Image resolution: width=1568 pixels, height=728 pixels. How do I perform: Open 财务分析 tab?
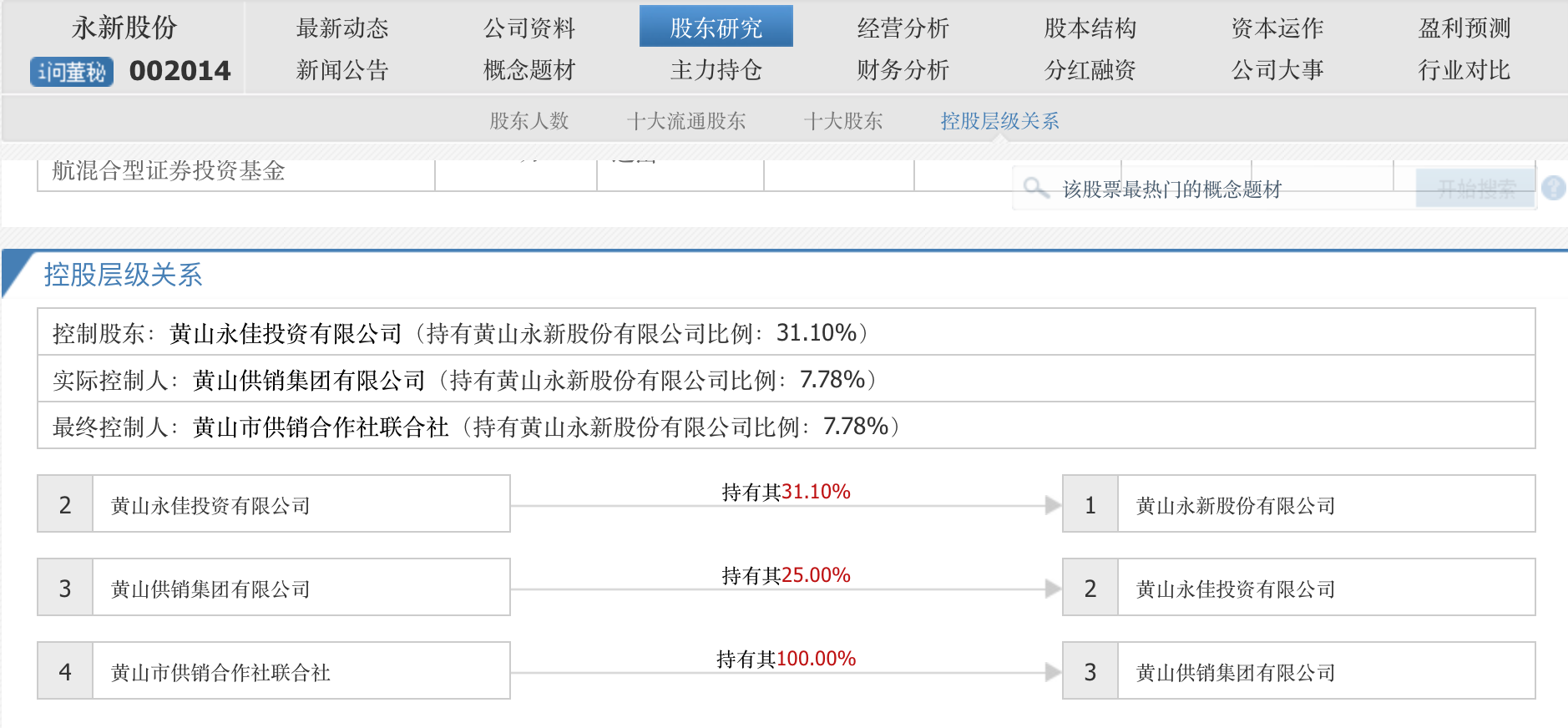click(x=903, y=70)
